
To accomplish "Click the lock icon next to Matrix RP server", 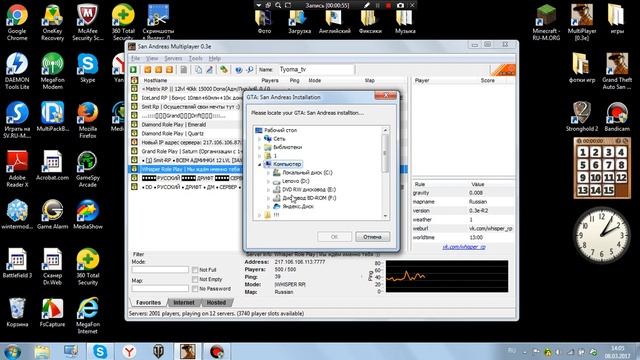I will point(134,89).
